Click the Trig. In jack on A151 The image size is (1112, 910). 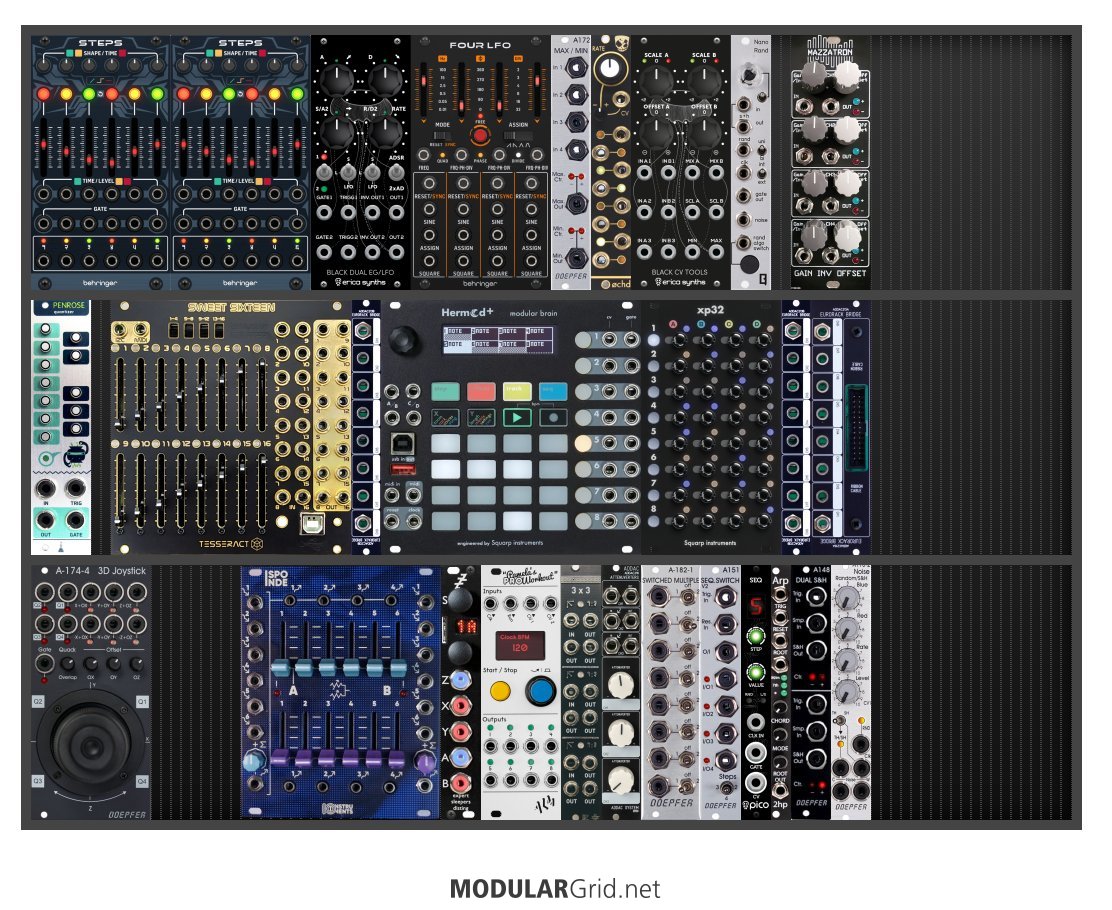pyautogui.click(x=725, y=598)
